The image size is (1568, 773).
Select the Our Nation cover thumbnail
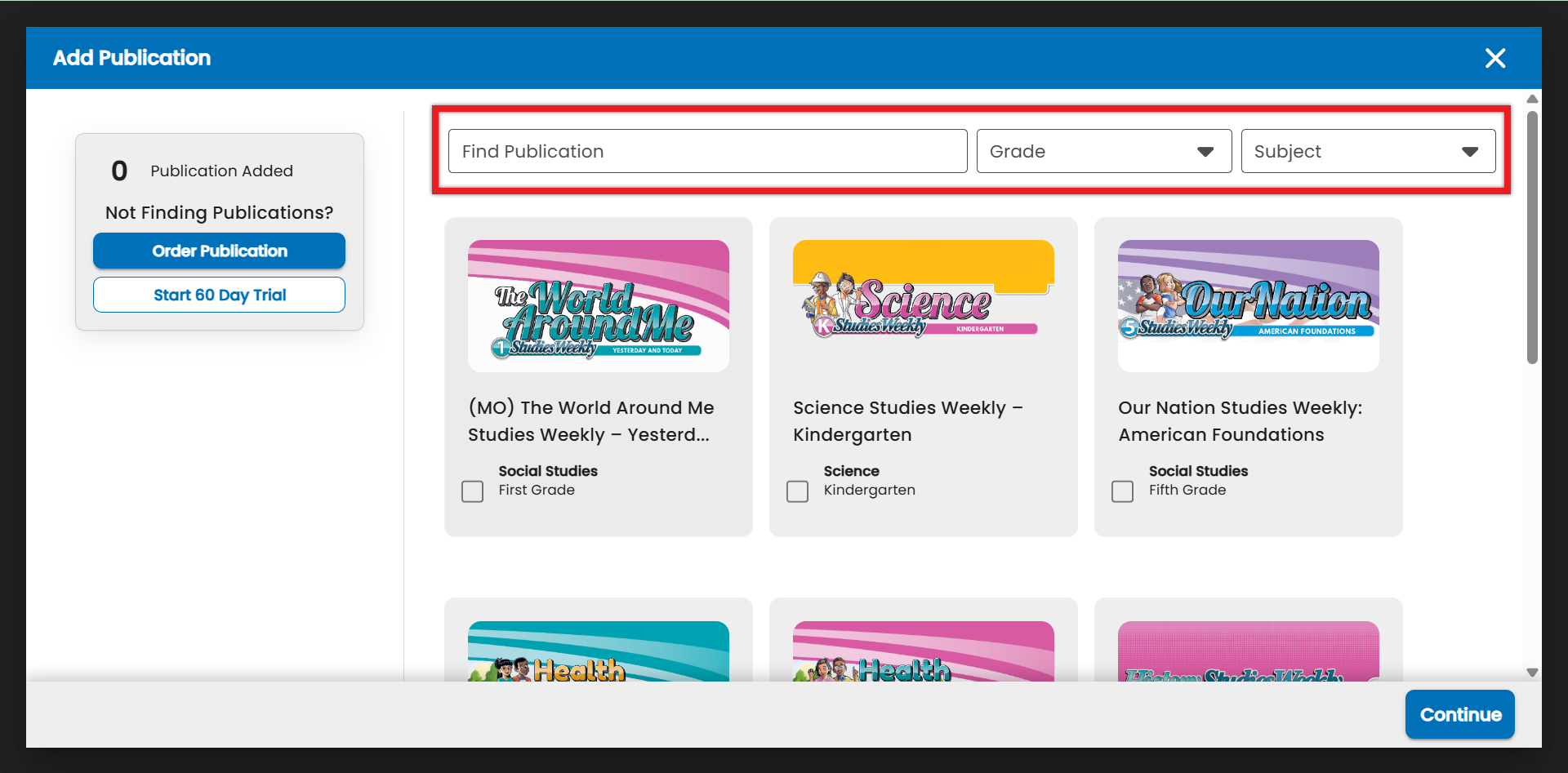click(x=1249, y=306)
